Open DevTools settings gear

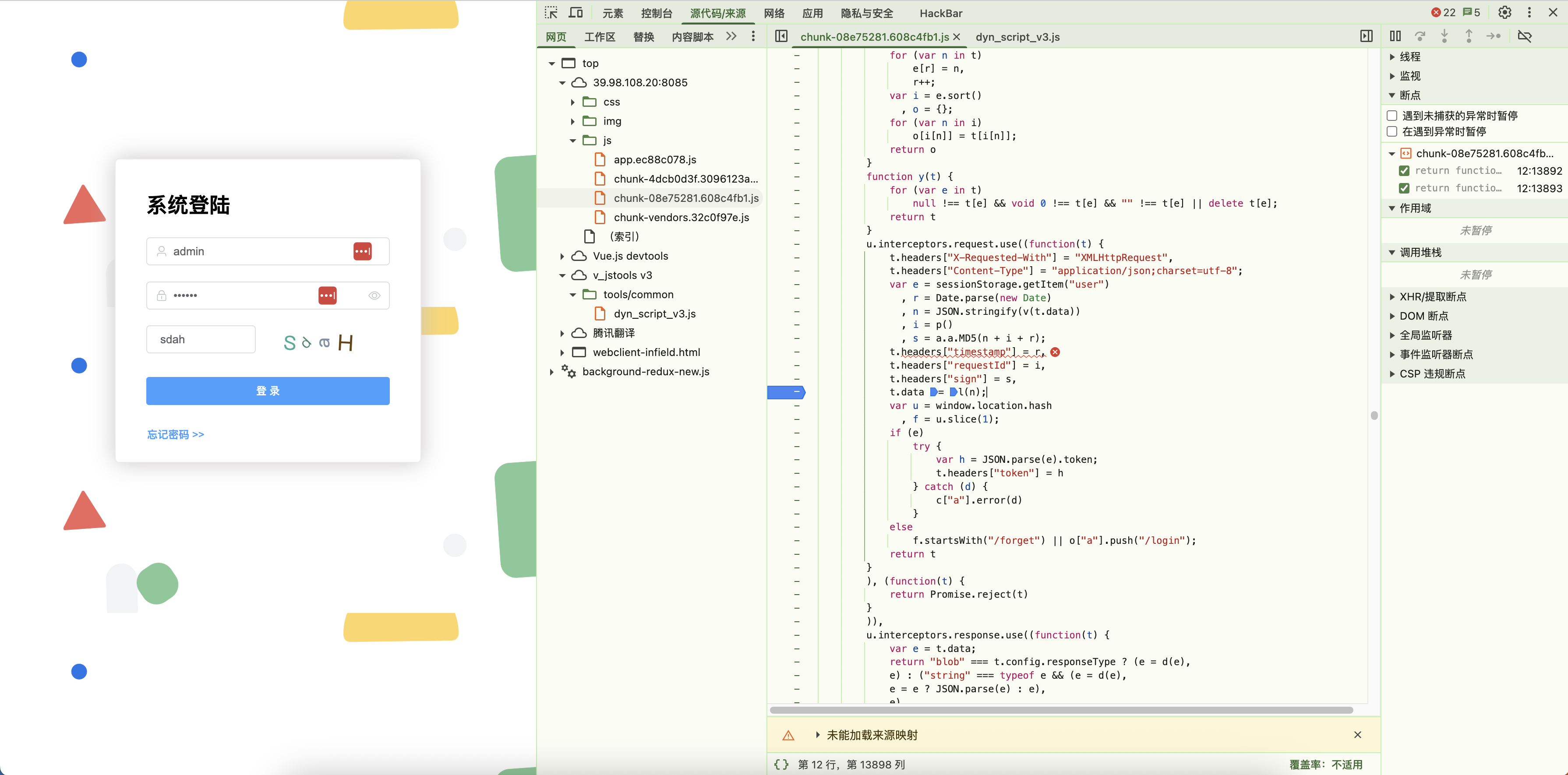[1504, 13]
